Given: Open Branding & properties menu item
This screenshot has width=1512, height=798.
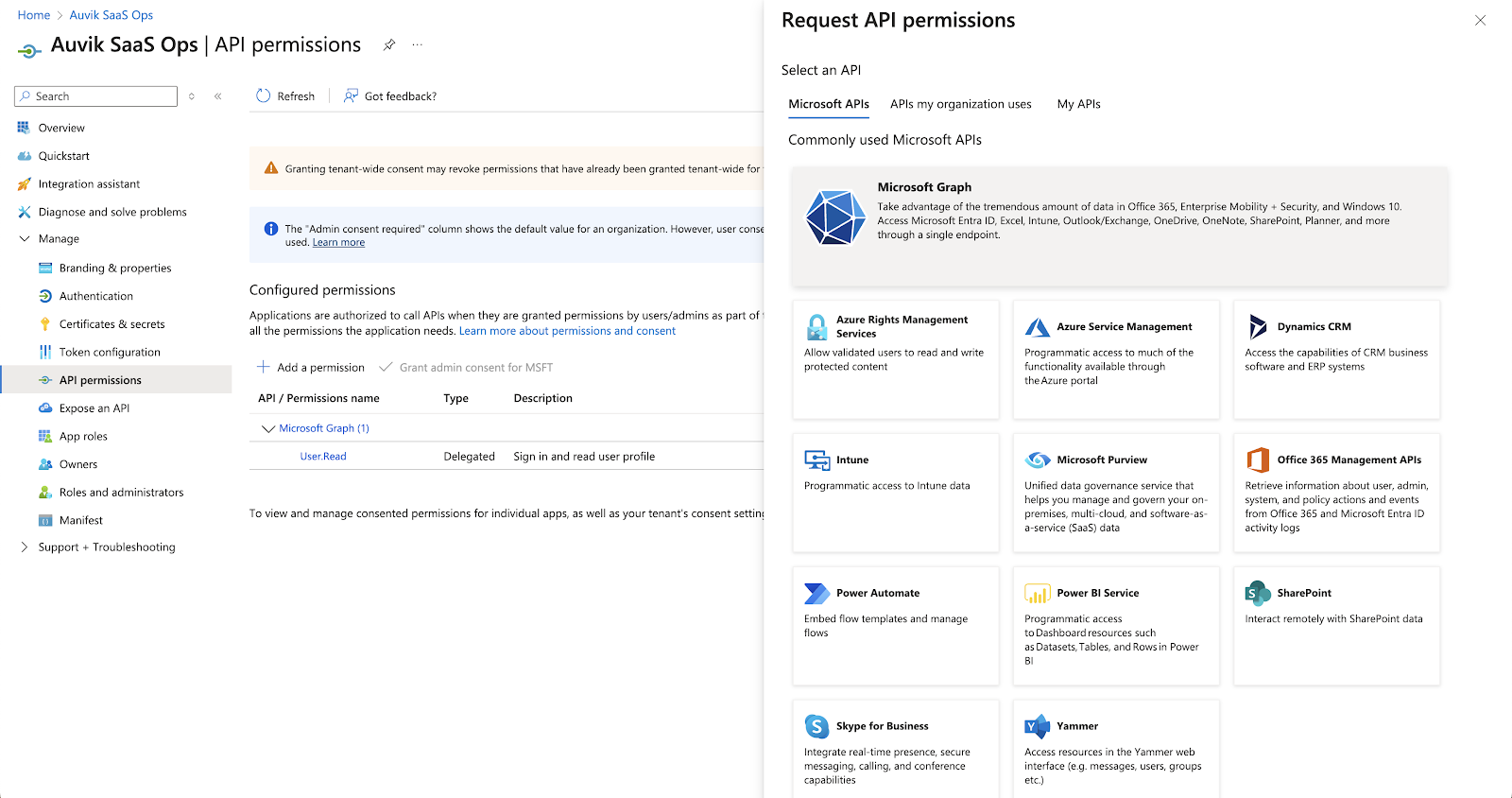Looking at the screenshot, I should pyautogui.click(x=115, y=269).
